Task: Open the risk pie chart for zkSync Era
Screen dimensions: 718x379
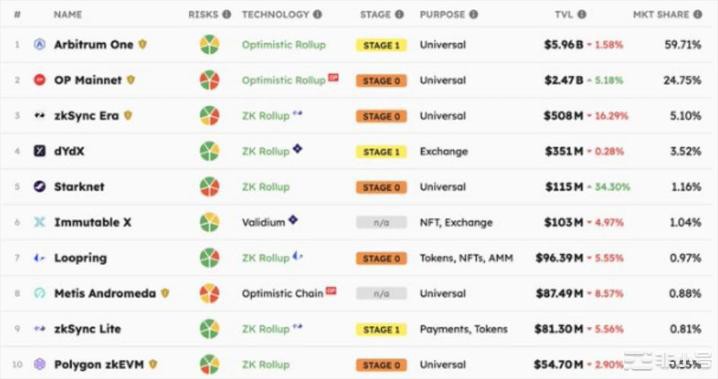Action: 209,116
